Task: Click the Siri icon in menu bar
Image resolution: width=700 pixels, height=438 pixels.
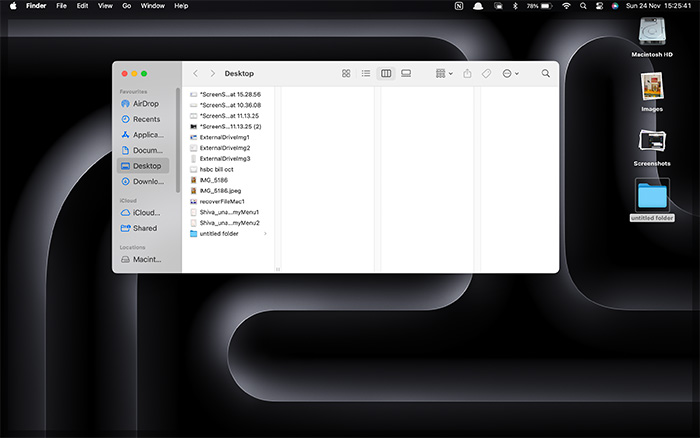Action: (x=615, y=6)
